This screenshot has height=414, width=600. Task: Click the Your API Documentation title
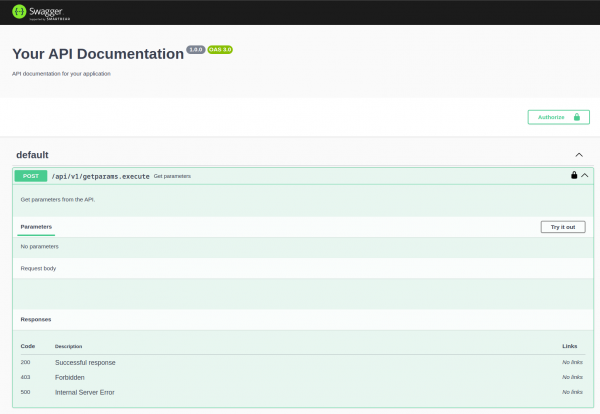tap(98, 54)
